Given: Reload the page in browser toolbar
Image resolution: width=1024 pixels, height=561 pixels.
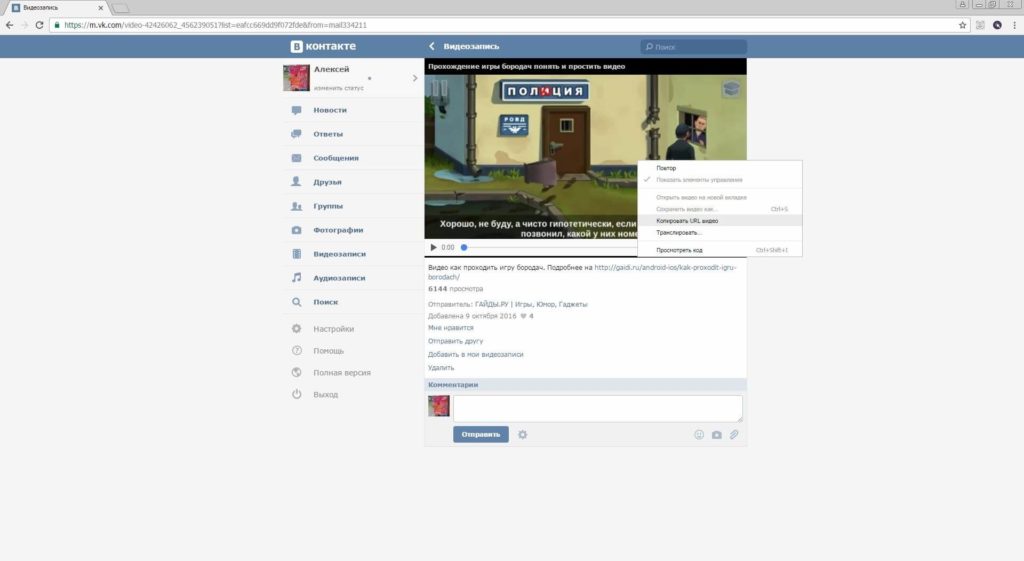Looking at the screenshot, I should [39, 25].
